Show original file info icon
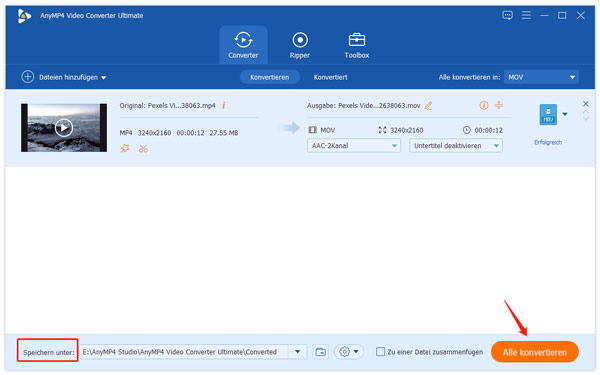This screenshot has width=600, height=375. pos(224,105)
